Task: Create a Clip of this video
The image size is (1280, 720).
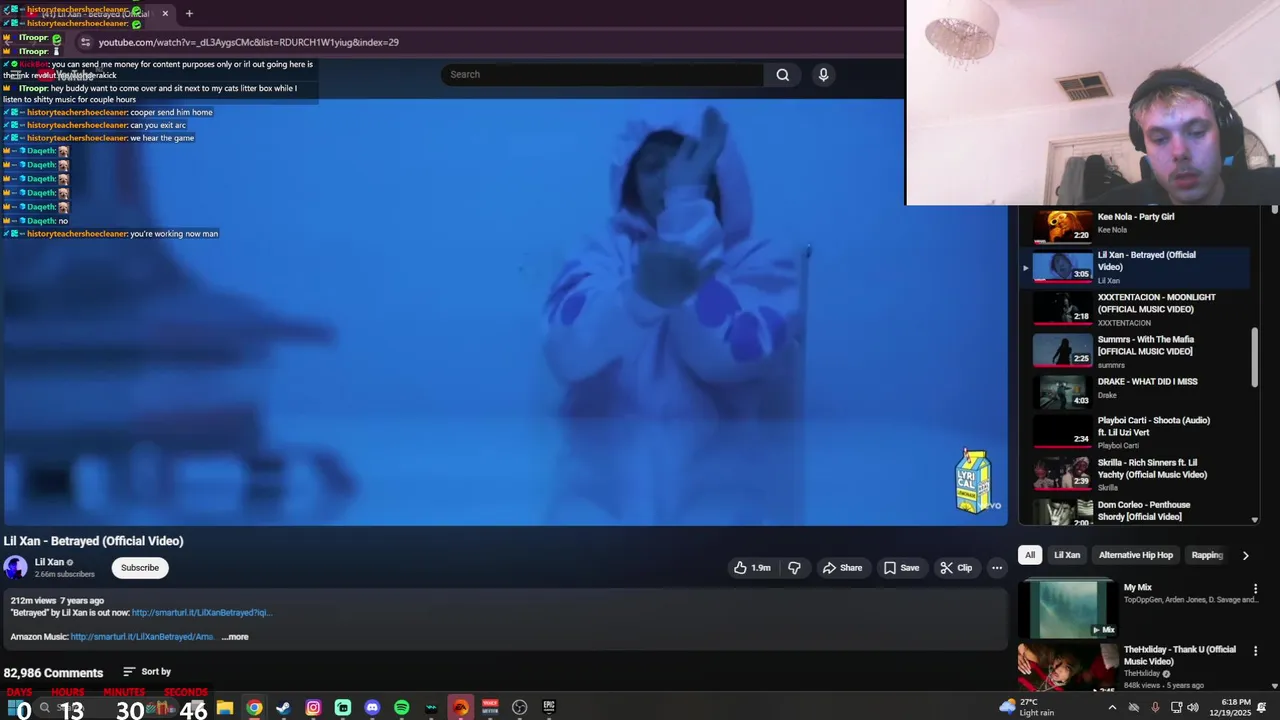Action: click(956, 568)
